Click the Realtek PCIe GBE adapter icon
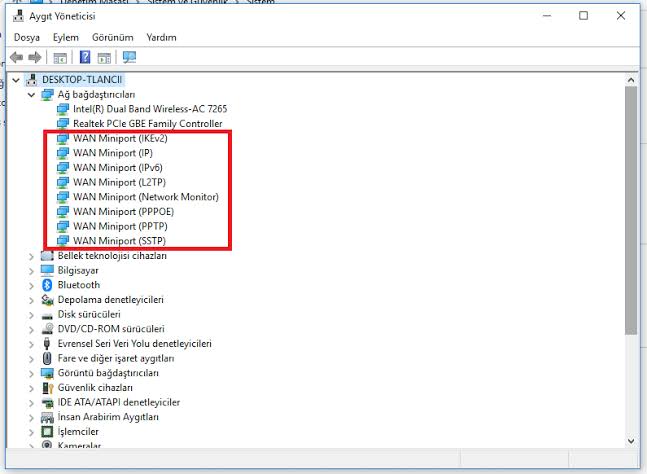 click(63, 123)
